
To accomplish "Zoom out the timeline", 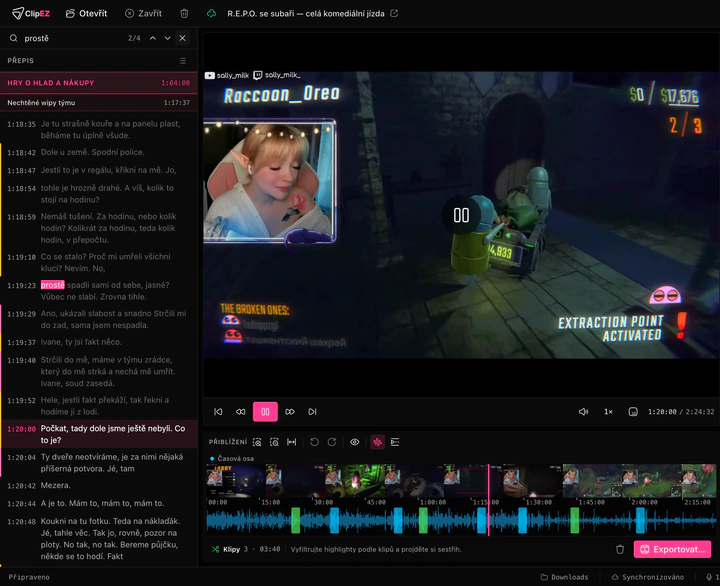I will point(257,442).
